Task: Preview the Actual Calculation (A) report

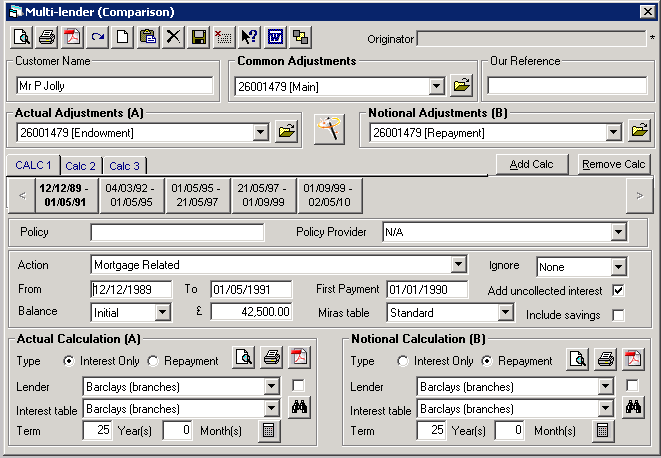Action: pos(244,358)
